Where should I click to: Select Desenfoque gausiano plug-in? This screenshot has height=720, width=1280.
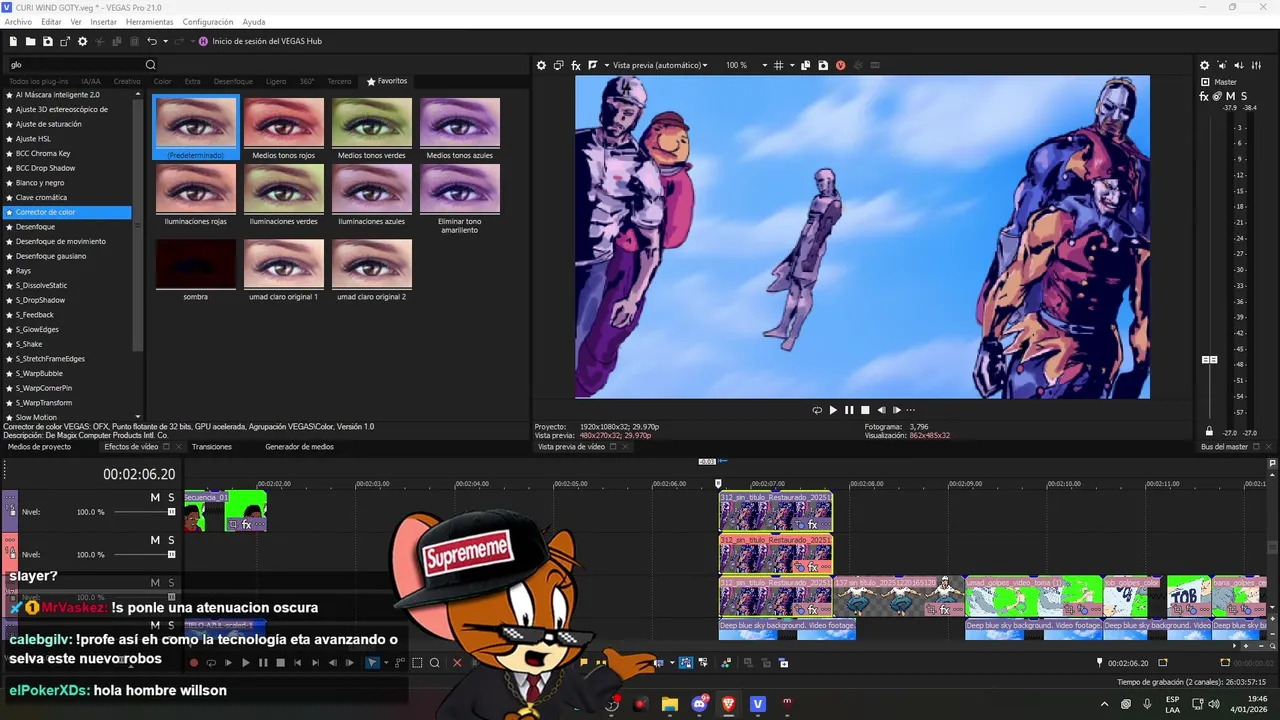point(51,256)
